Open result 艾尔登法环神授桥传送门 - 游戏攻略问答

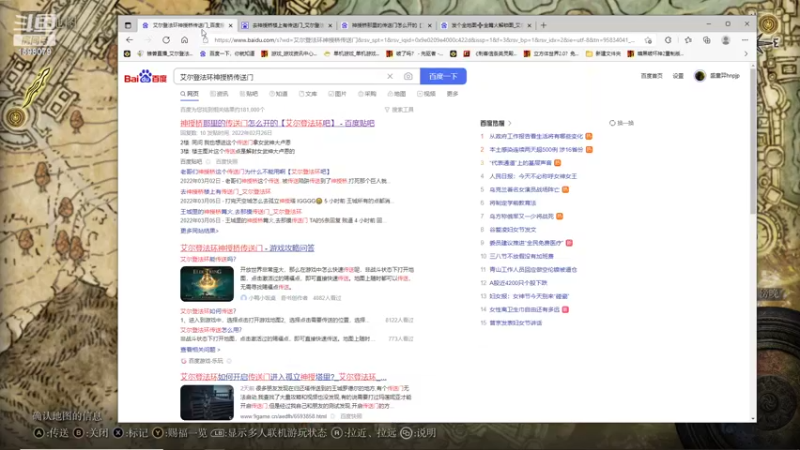tap(247, 248)
